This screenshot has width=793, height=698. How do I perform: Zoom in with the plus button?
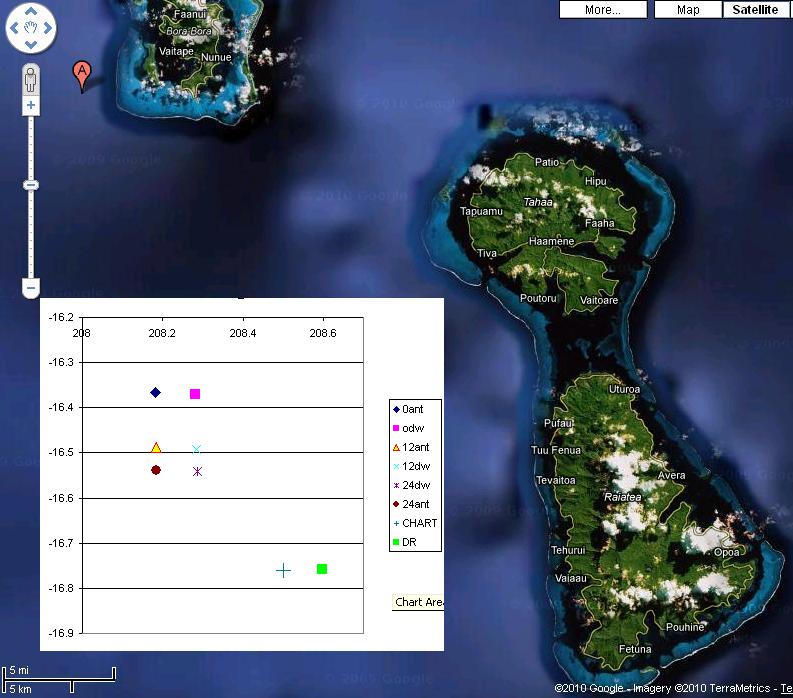tap(31, 105)
